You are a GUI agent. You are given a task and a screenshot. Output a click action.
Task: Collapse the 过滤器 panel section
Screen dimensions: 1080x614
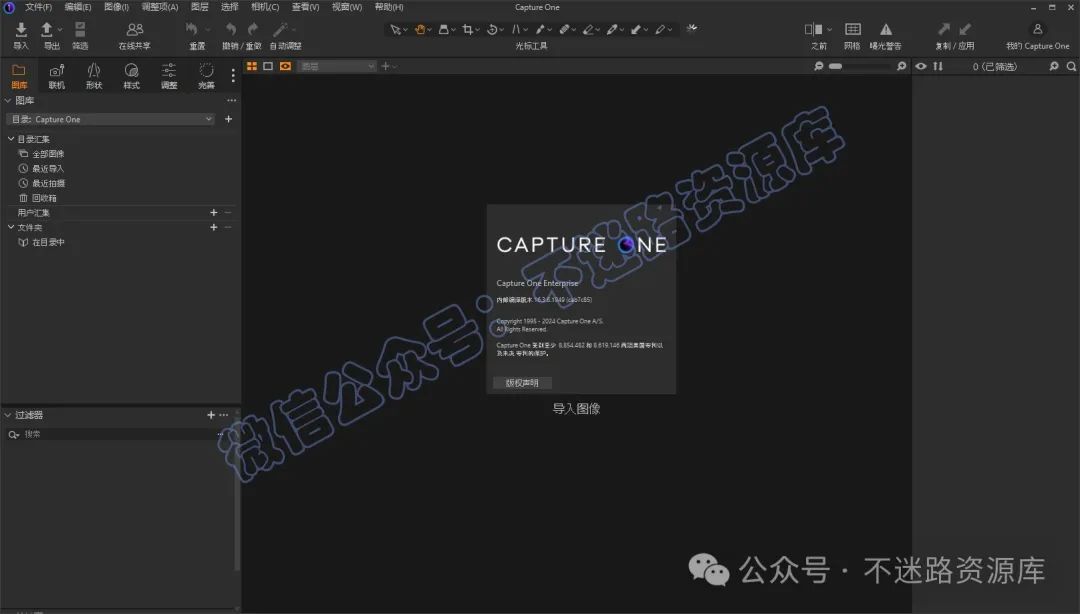coord(8,415)
